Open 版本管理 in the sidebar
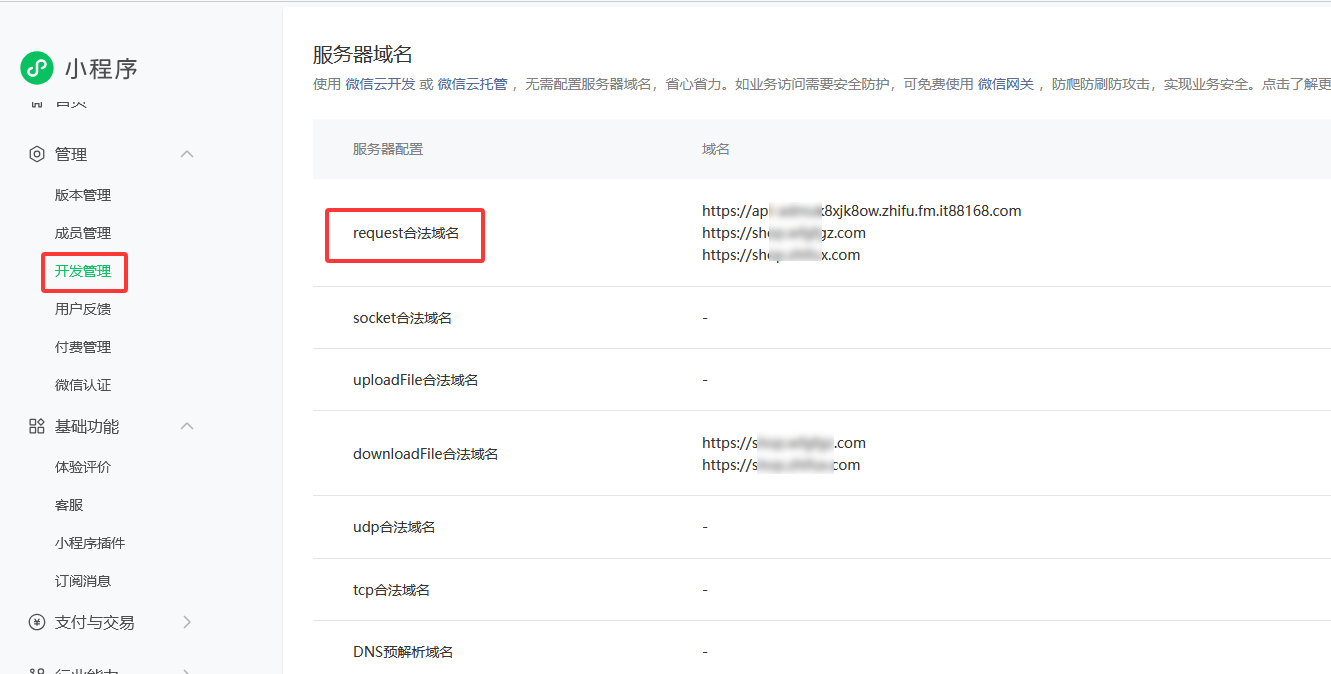 coord(83,195)
